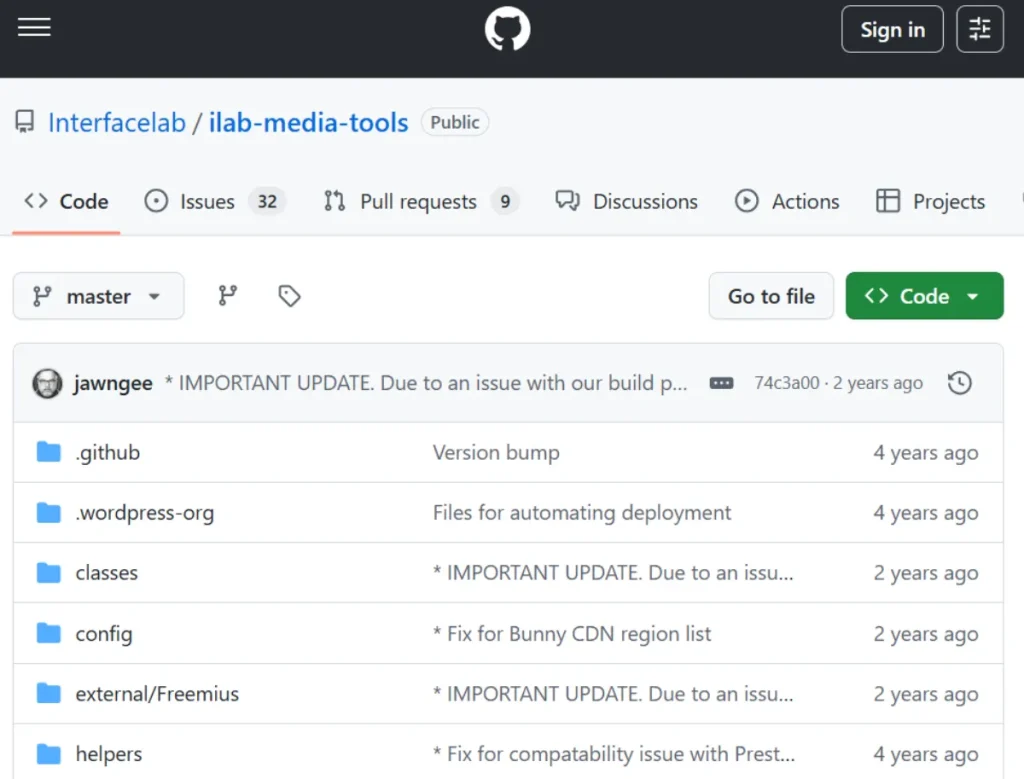The height and width of the screenshot is (779, 1024).
Task: Click the Discussions speech bubble icon
Action: click(568, 200)
